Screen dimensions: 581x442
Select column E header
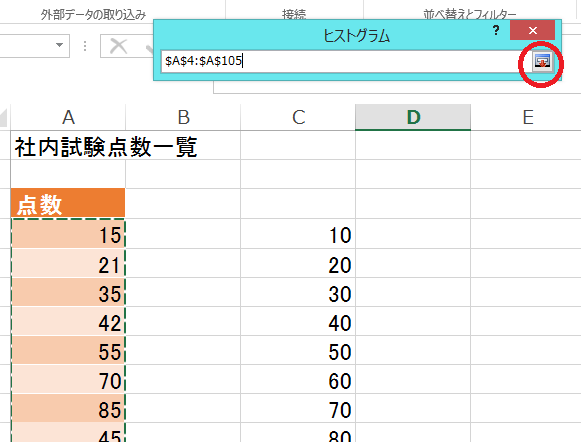pos(526,117)
